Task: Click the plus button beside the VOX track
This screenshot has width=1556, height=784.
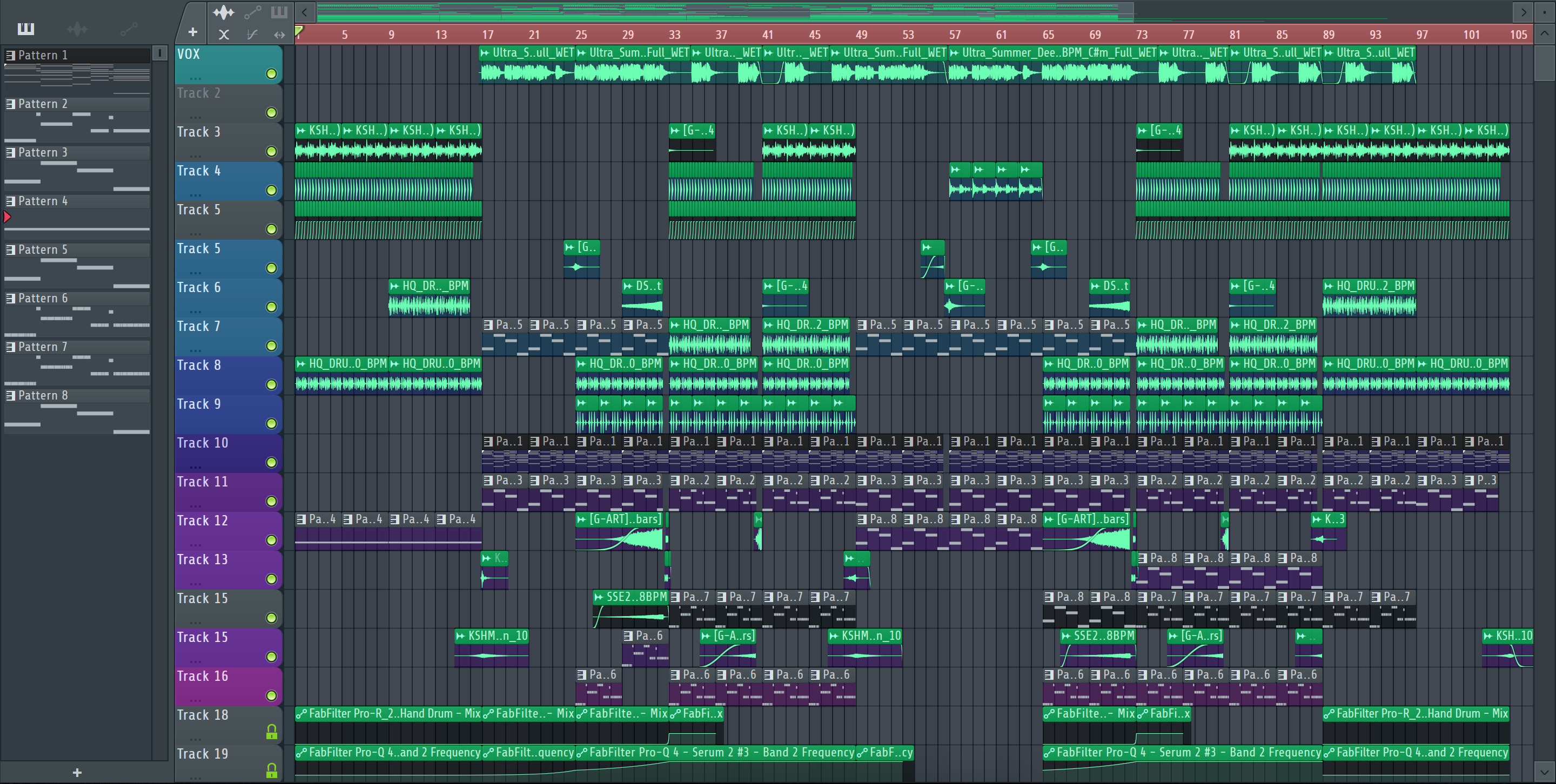Action: 193,32
